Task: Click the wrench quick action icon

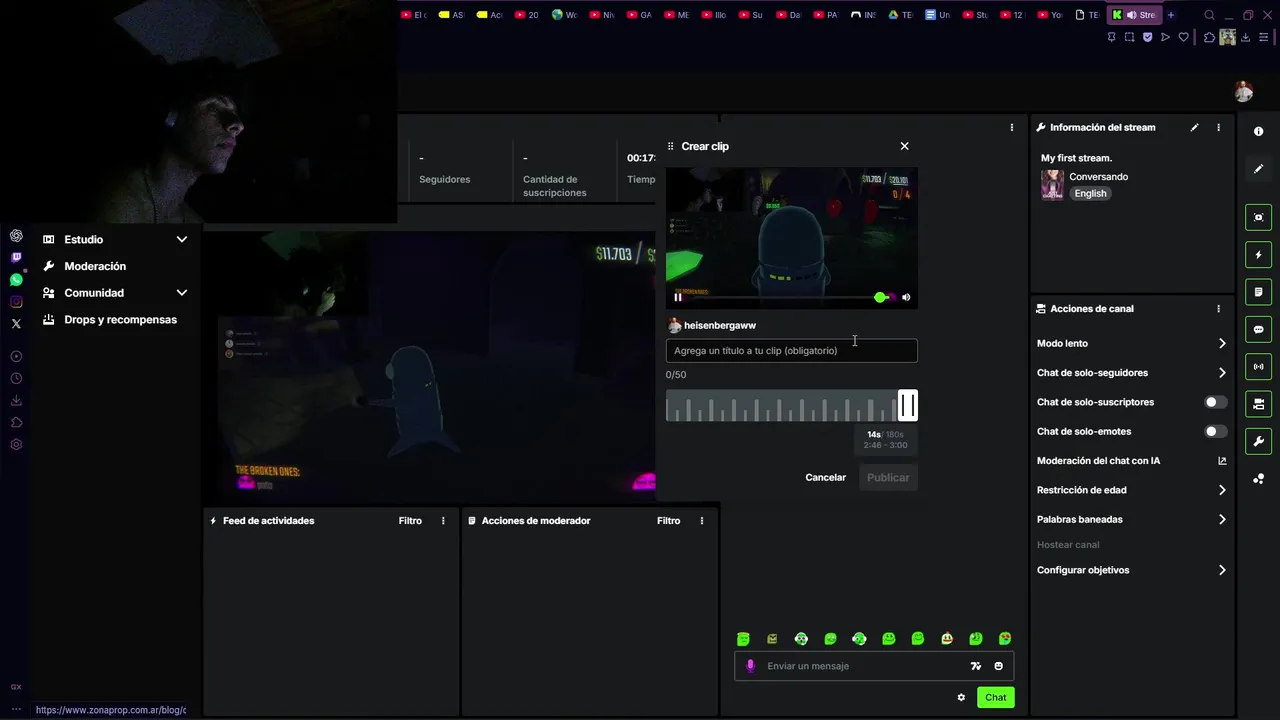Action: click(1259, 441)
